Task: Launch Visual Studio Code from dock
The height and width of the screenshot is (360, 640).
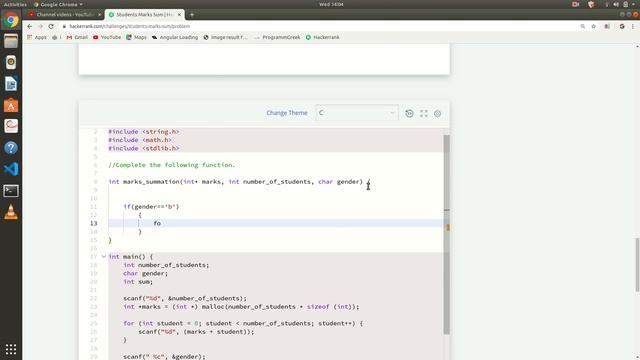Action: (x=11, y=169)
